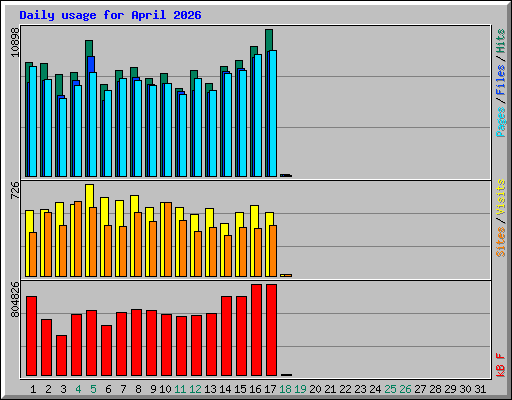The image size is (512, 400).
Task: Click the orange sites bar for day 4
Action: (x=78, y=239)
